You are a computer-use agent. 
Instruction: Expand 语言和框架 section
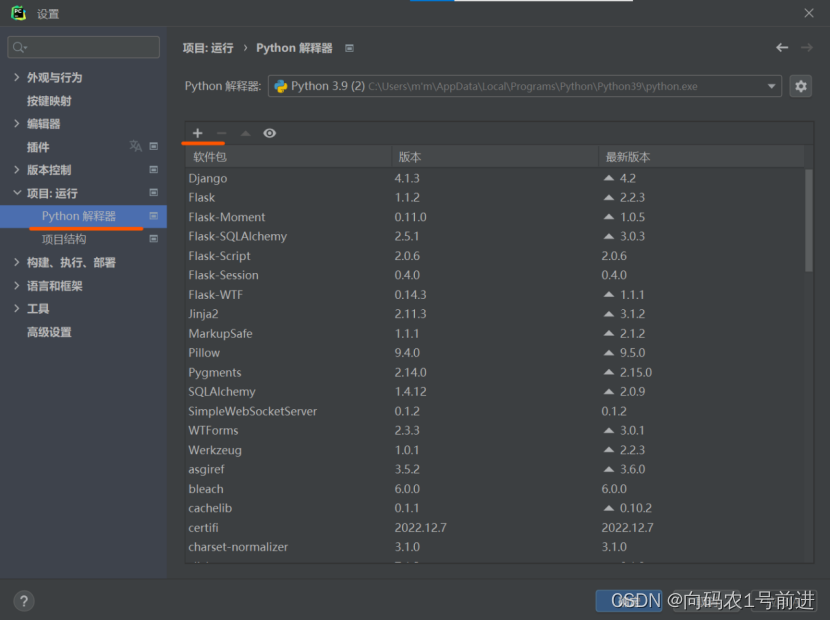tap(16, 286)
